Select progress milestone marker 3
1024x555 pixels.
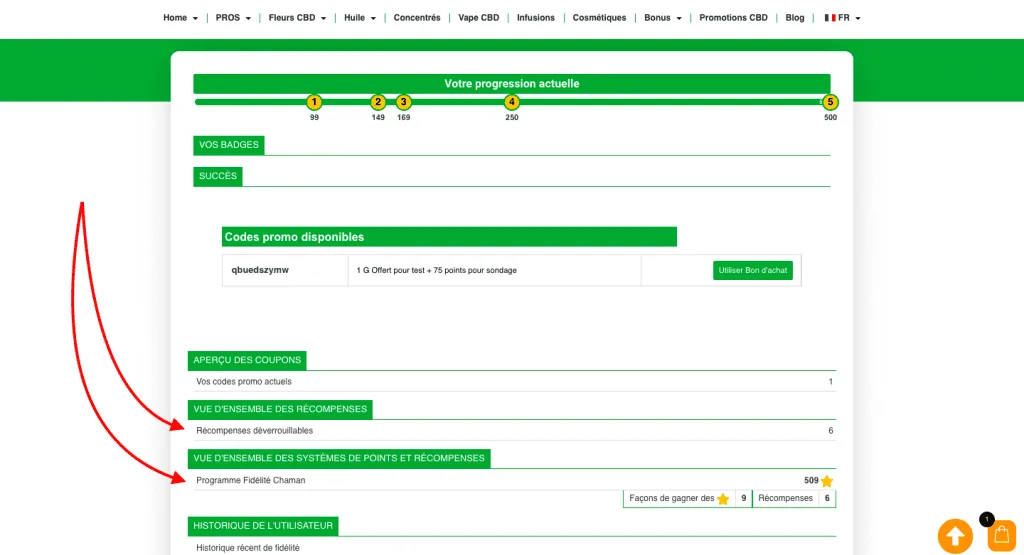tap(403, 102)
